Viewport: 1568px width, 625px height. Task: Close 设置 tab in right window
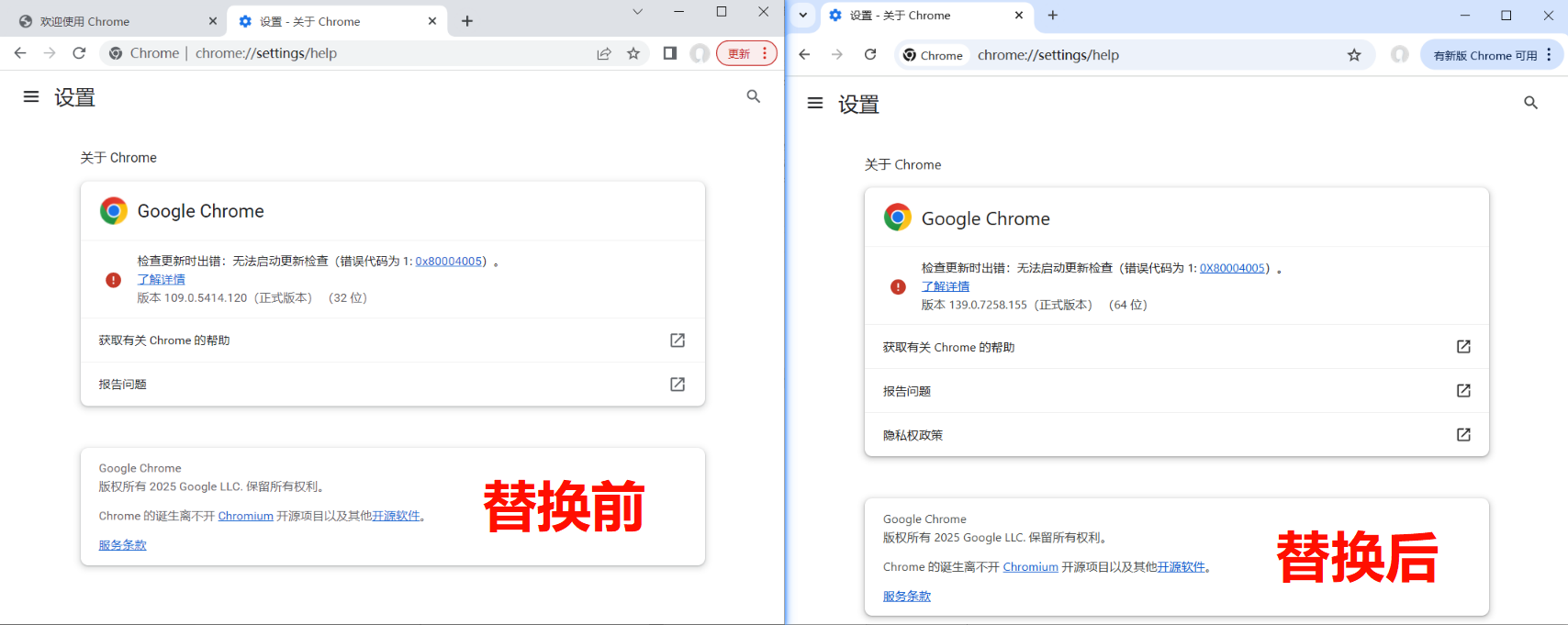[x=1019, y=16]
